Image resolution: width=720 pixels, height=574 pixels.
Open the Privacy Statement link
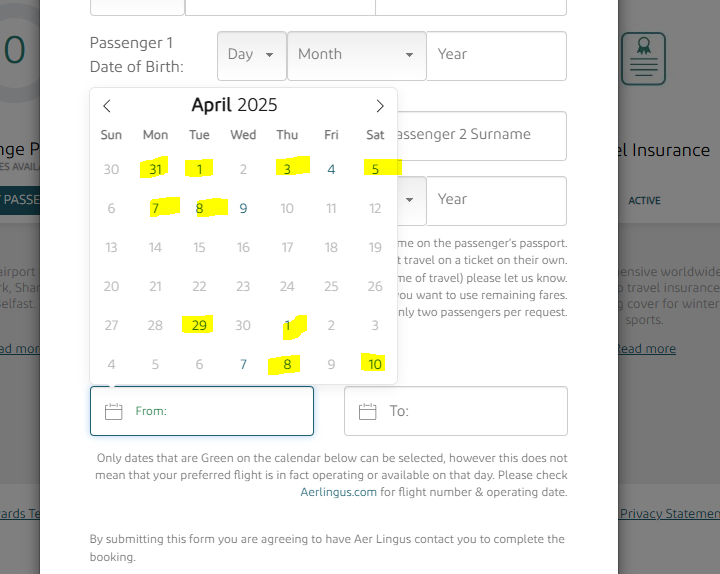click(668, 513)
